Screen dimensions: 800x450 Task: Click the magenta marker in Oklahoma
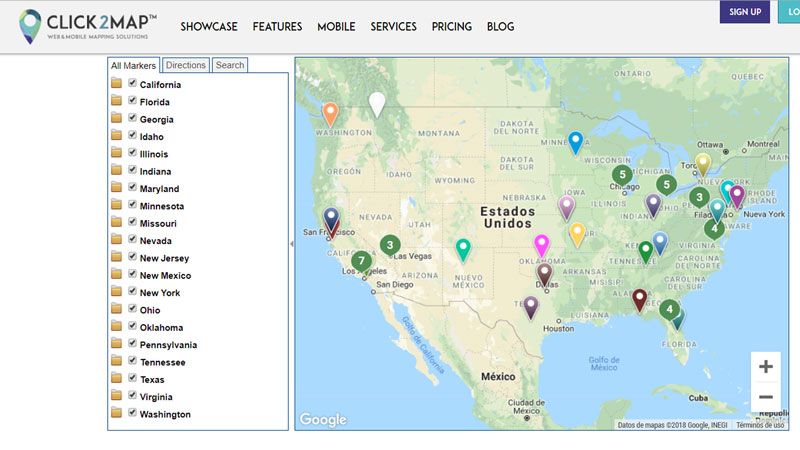tap(541, 245)
